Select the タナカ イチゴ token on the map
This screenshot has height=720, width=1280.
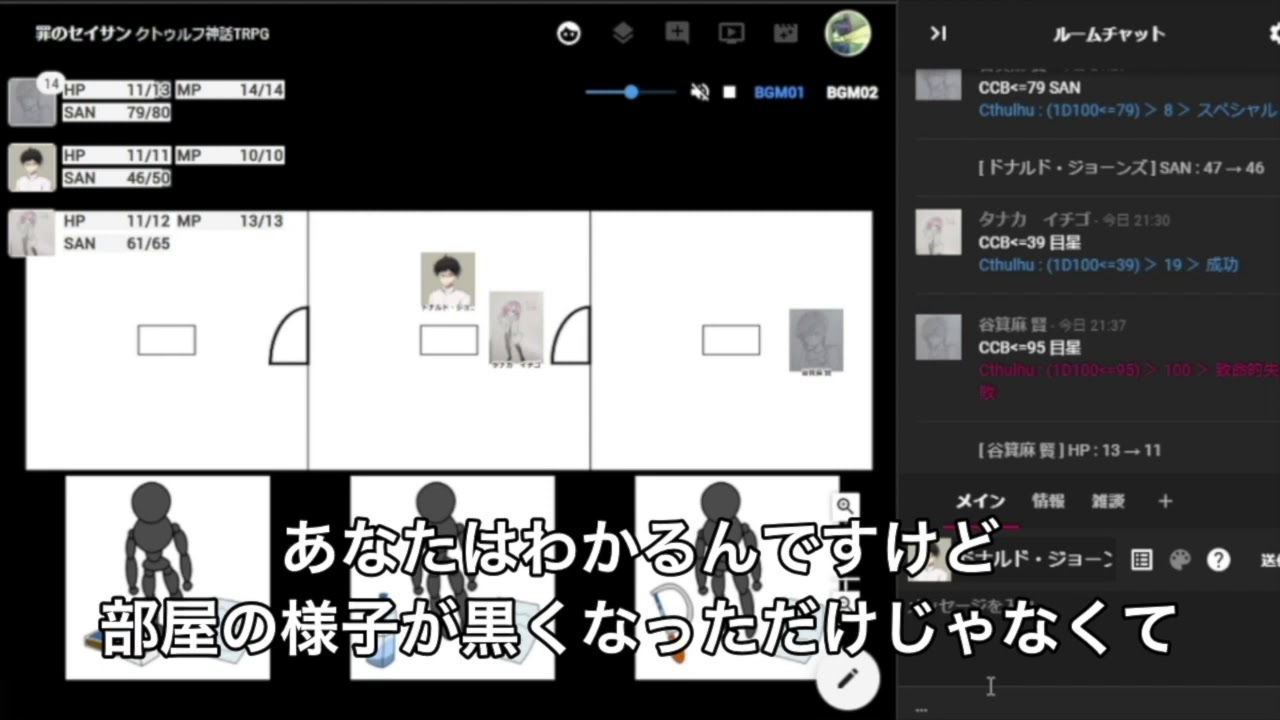tap(516, 328)
